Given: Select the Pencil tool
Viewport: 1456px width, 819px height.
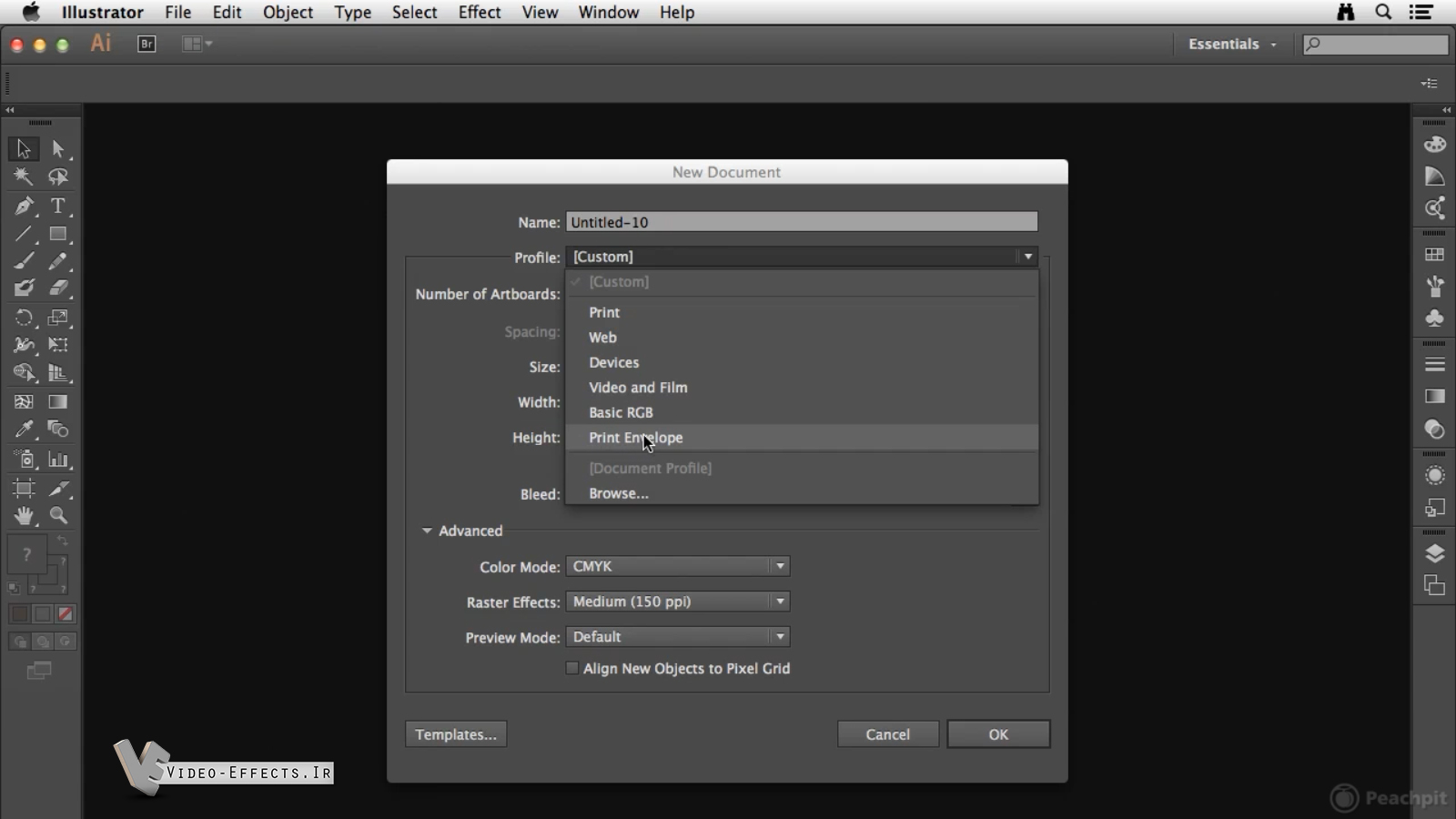Looking at the screenshot, I should (x=58, y=261).
